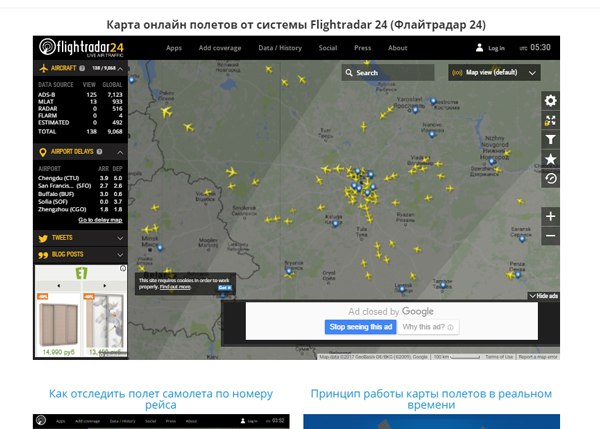Open link Принцип работы карты полетов
Viewport: 600px width, 429px height.
pos(431,399)
